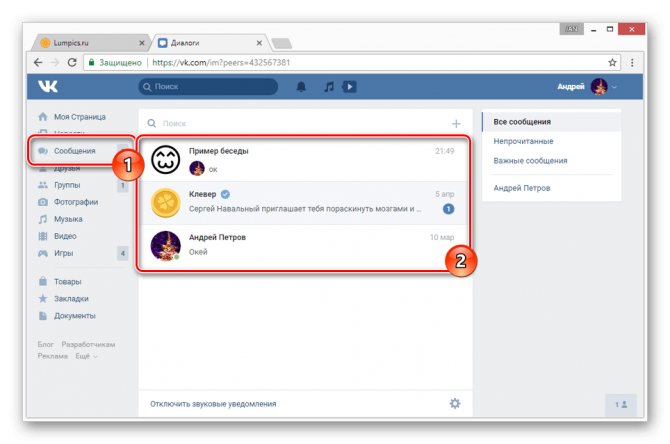Open Документы in the sidebar
Image resolution: width=670 pixels, height=444 pixels.
74,316
